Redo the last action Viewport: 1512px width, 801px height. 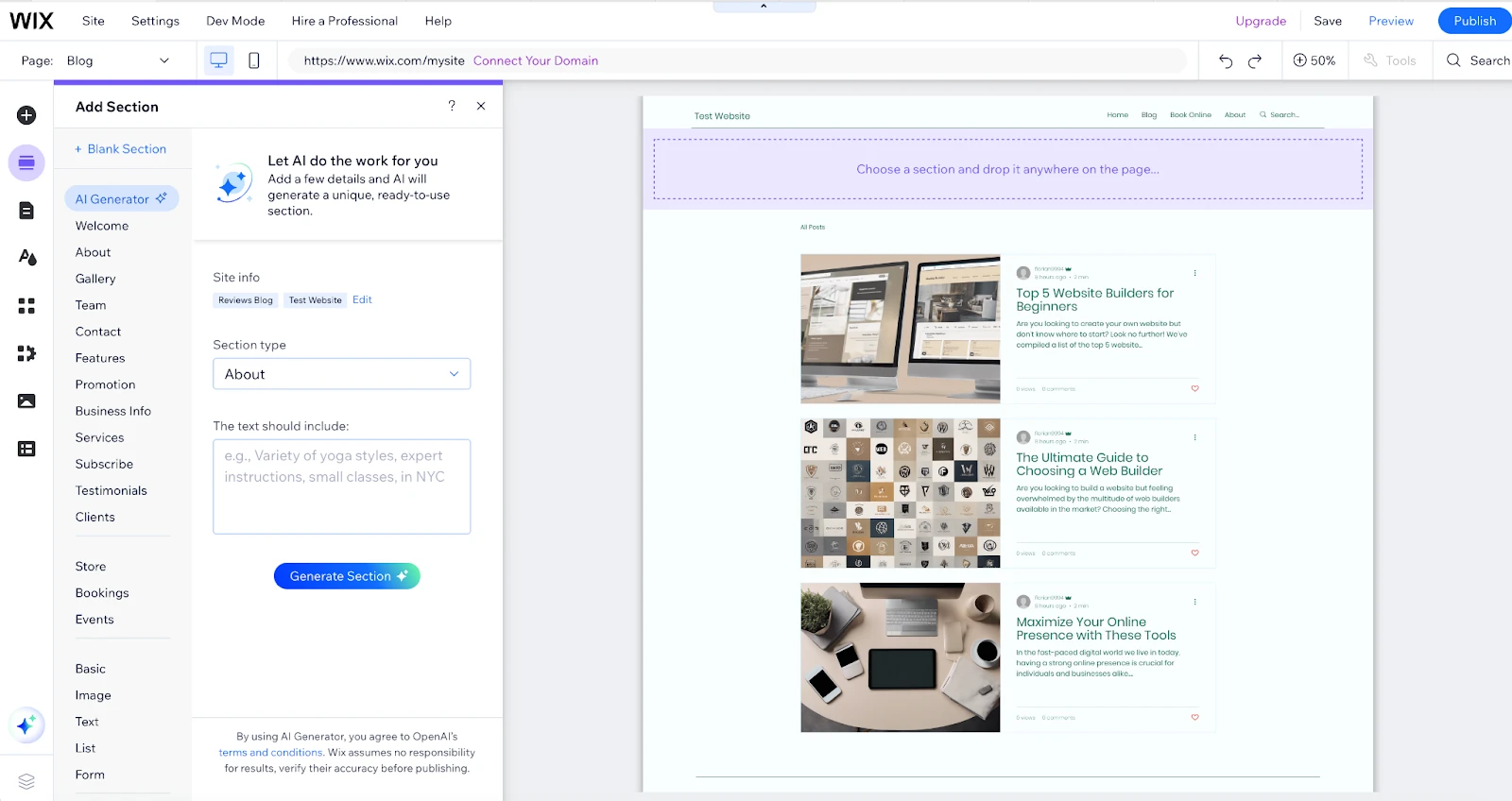click(1255, 60)
